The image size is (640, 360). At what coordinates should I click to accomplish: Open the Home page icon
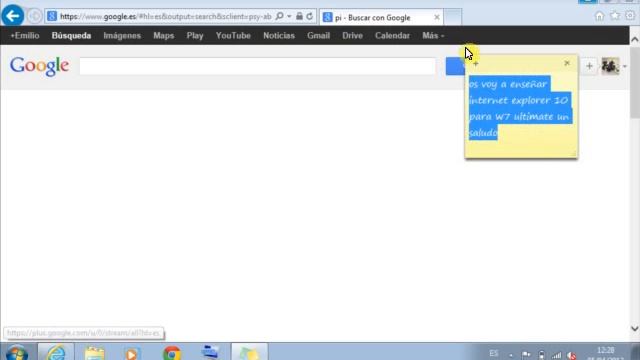[599, 16]
